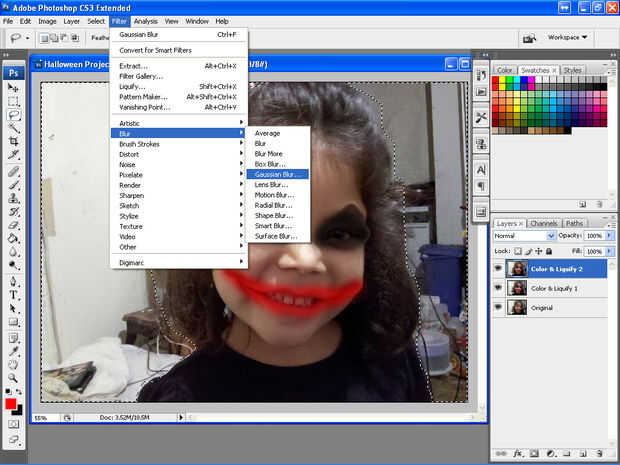The height and width of the screenshot is (465, 620).
Task: Hide the Color & Liquify 2 layer
Action: (498, 269)
